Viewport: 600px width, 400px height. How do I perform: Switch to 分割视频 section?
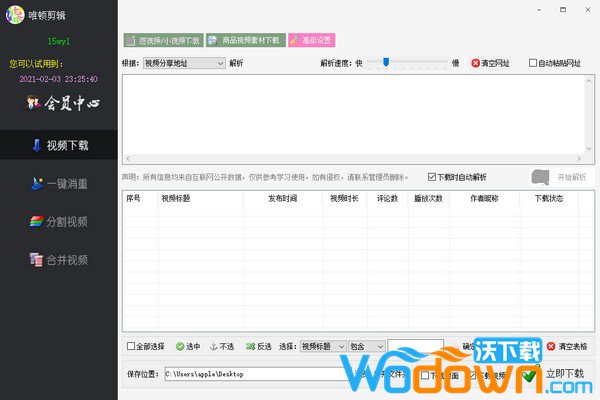point(60,222)
